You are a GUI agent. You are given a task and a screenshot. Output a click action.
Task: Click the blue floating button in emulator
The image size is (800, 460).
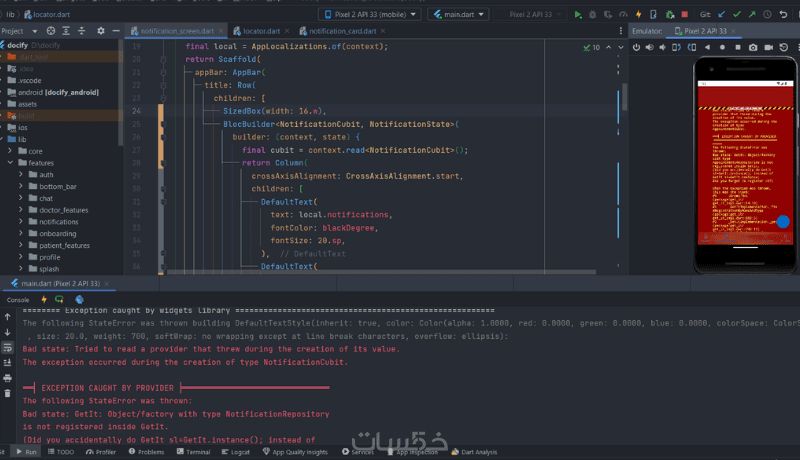pyautogui.click(x=783, y=221)
